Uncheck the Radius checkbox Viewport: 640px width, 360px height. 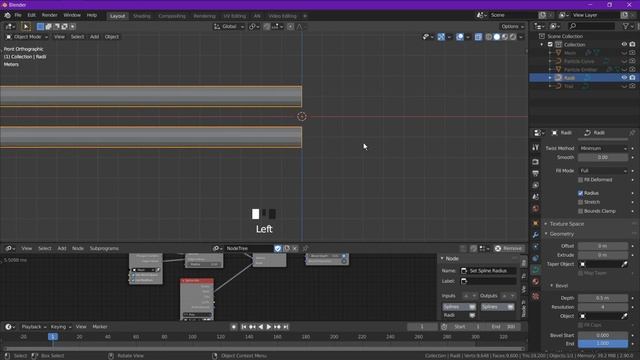[580, 193]
